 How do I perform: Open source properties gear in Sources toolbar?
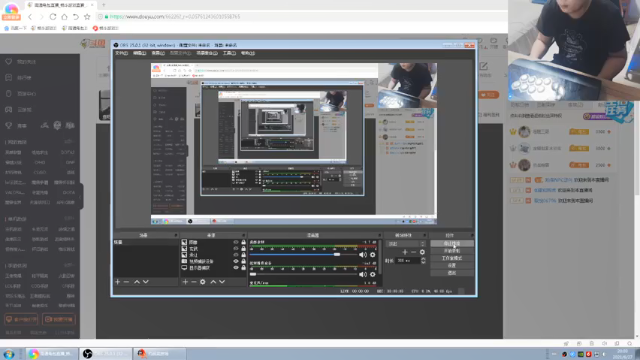pos(202,282)
